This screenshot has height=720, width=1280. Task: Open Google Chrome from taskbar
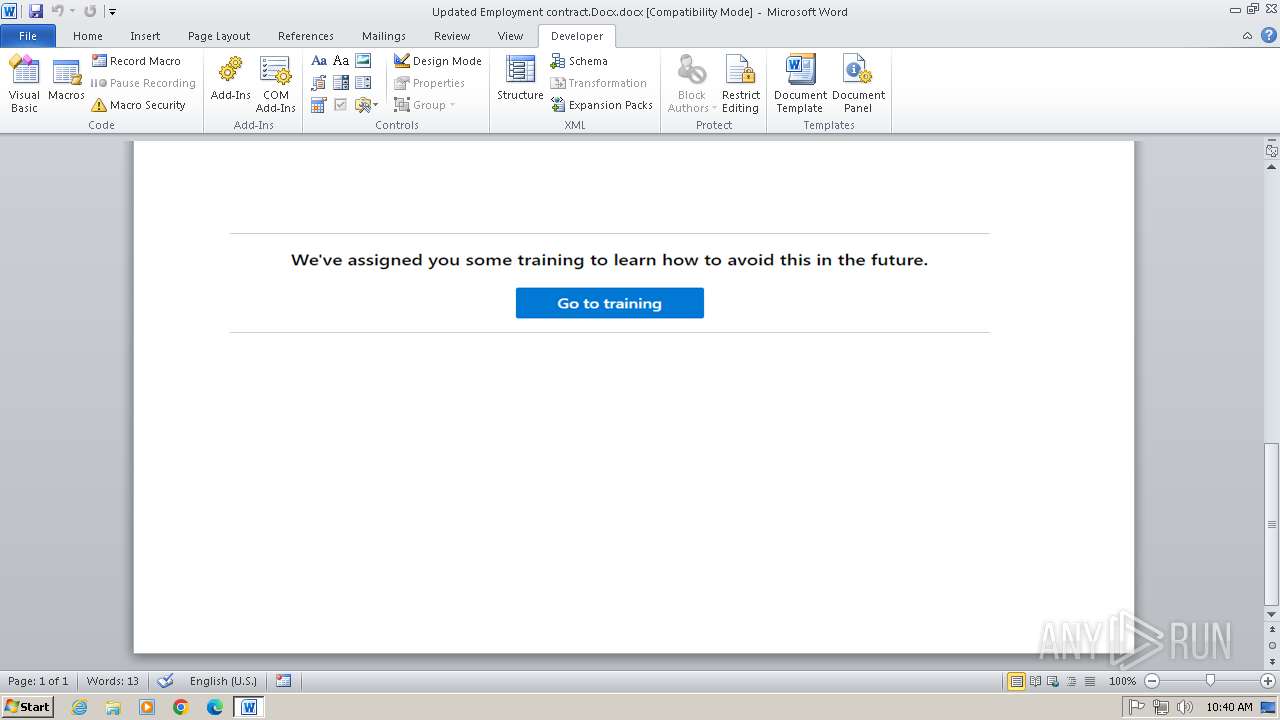(x=181, y=707)
